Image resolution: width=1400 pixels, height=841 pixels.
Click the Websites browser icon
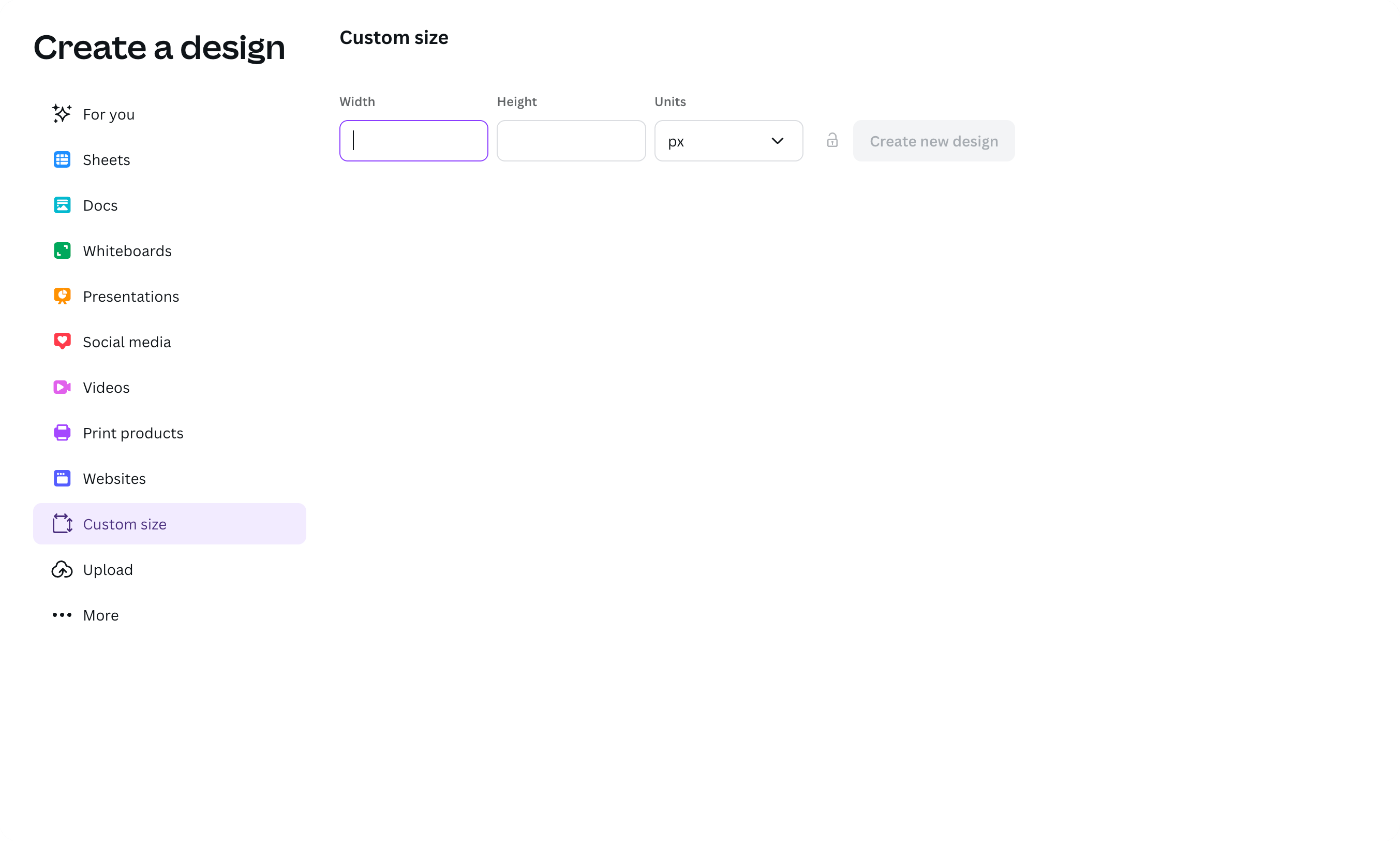(x=62, y=478)
